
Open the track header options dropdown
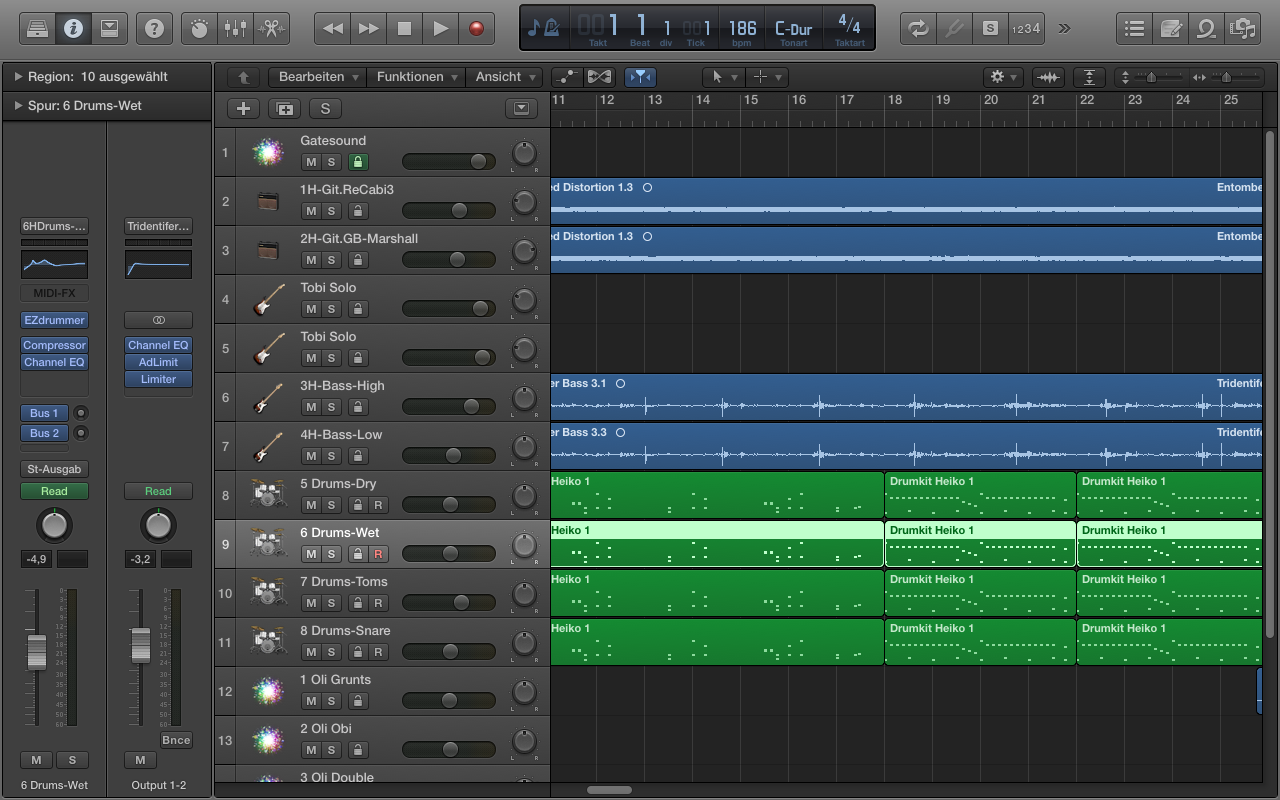click(520, 109)
